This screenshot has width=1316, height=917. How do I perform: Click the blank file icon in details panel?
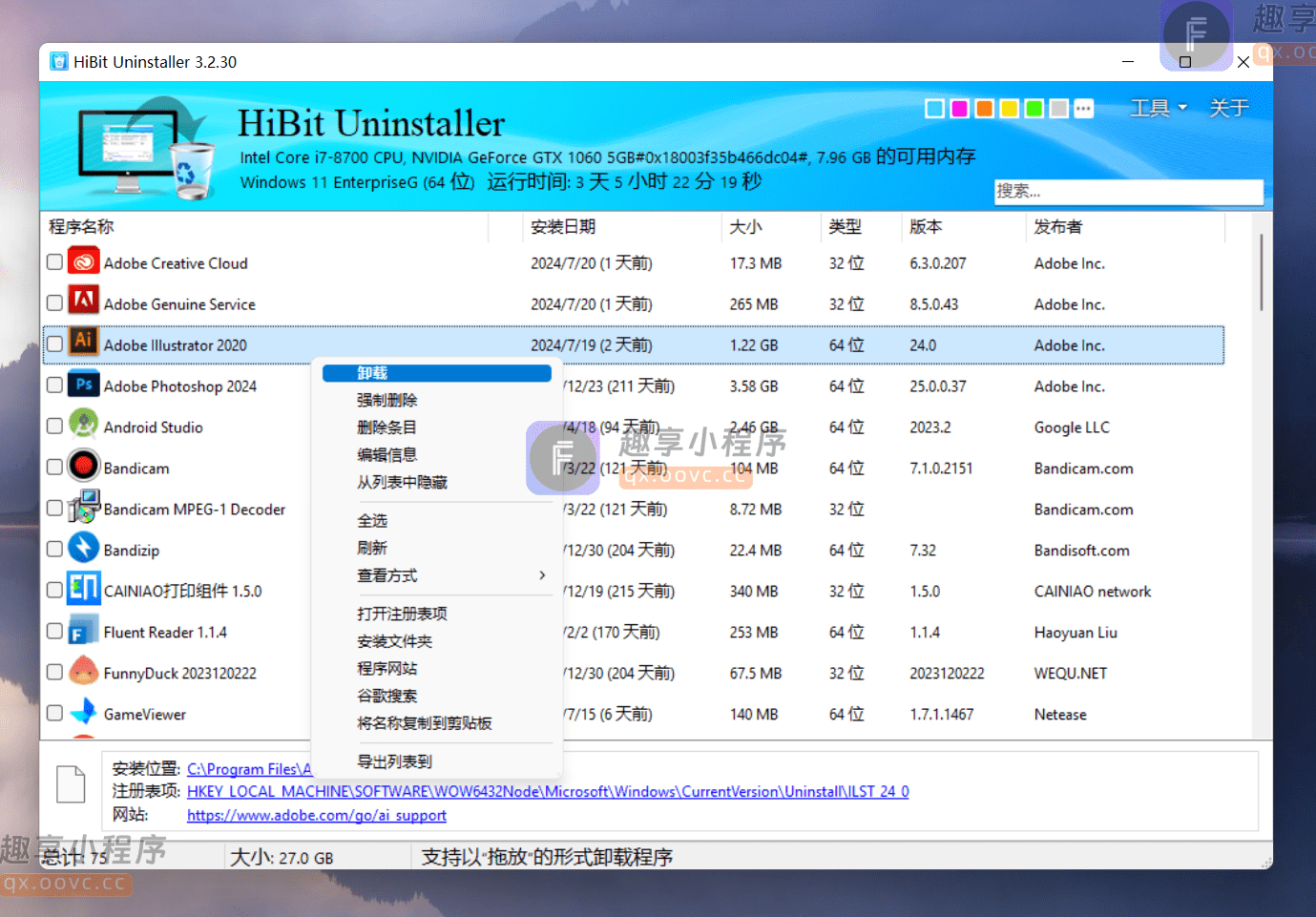(71, 784)
